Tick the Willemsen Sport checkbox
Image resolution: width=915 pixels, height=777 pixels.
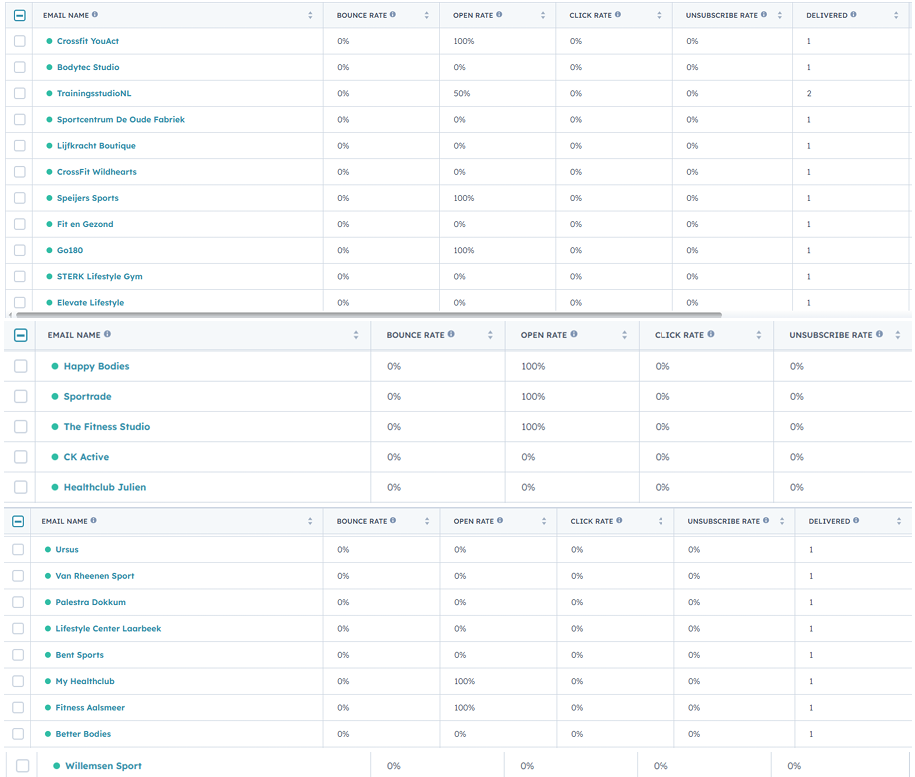pos(23,765)
